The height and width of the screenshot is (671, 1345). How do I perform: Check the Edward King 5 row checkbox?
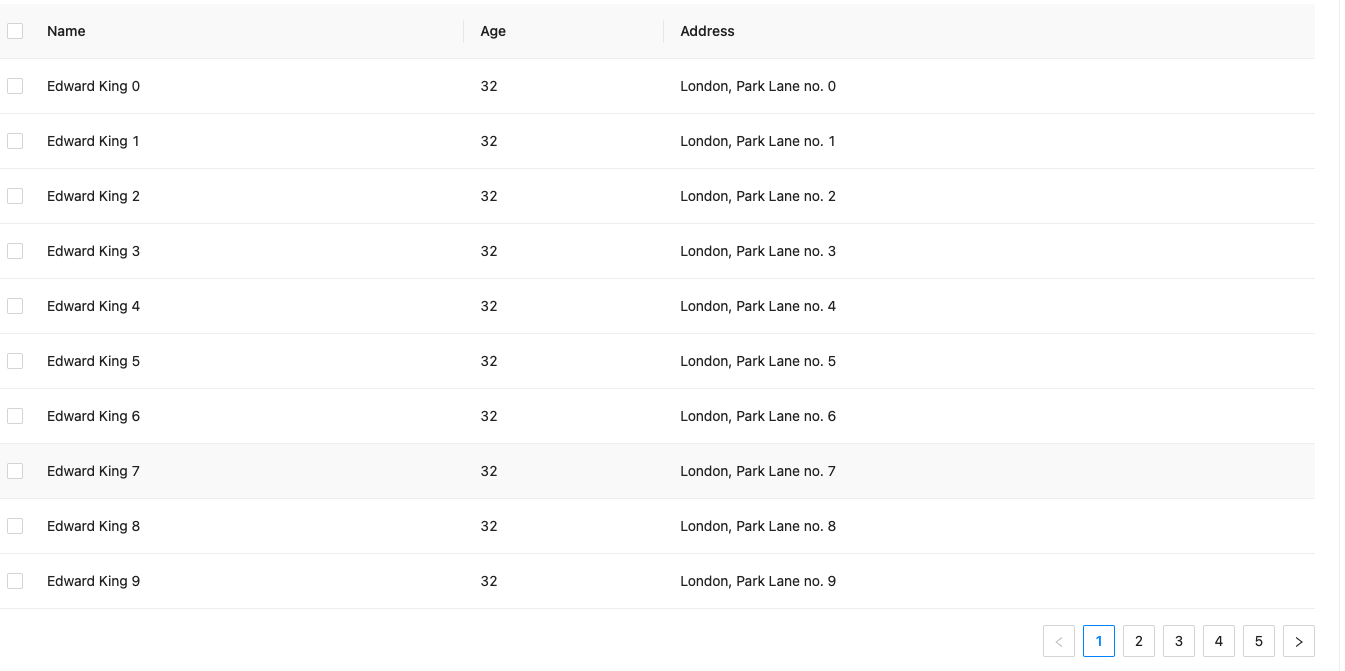(15, 361)
